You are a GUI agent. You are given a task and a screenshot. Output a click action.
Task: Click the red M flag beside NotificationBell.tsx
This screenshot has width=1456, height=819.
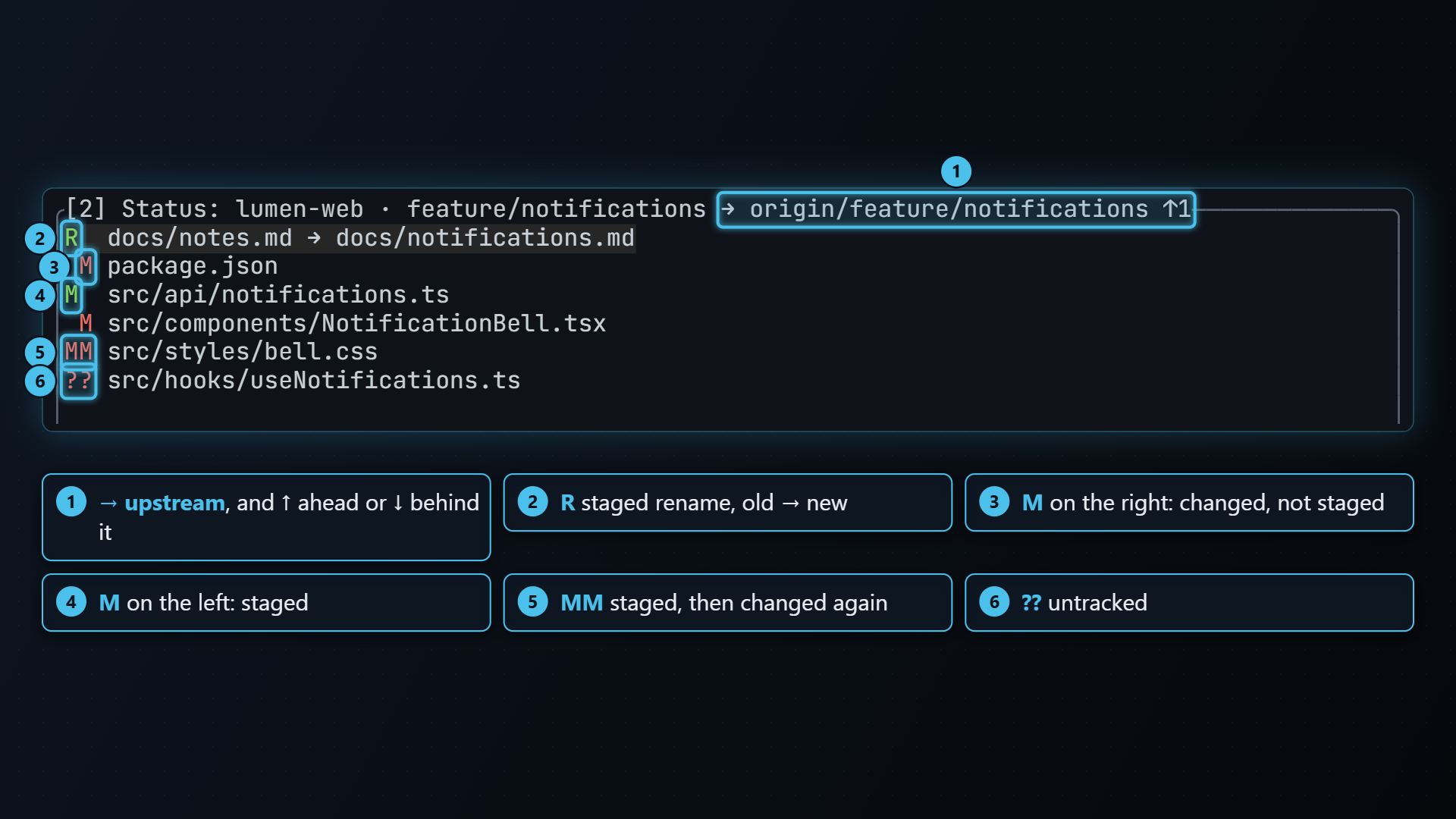pos(86,324)
